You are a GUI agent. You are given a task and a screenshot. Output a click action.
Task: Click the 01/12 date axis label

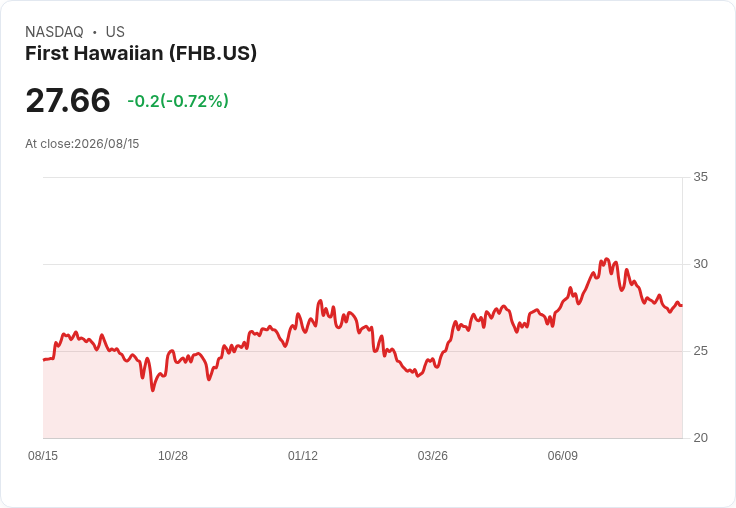coord(303,456)
